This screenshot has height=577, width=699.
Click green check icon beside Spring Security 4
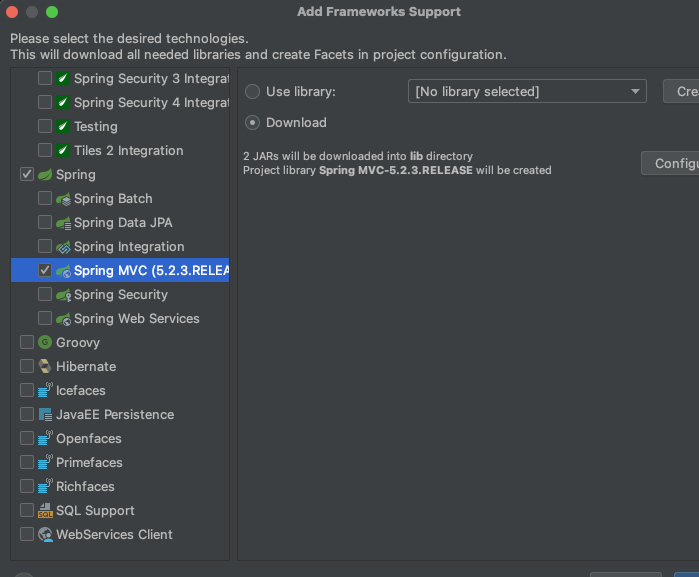point(63,103)
